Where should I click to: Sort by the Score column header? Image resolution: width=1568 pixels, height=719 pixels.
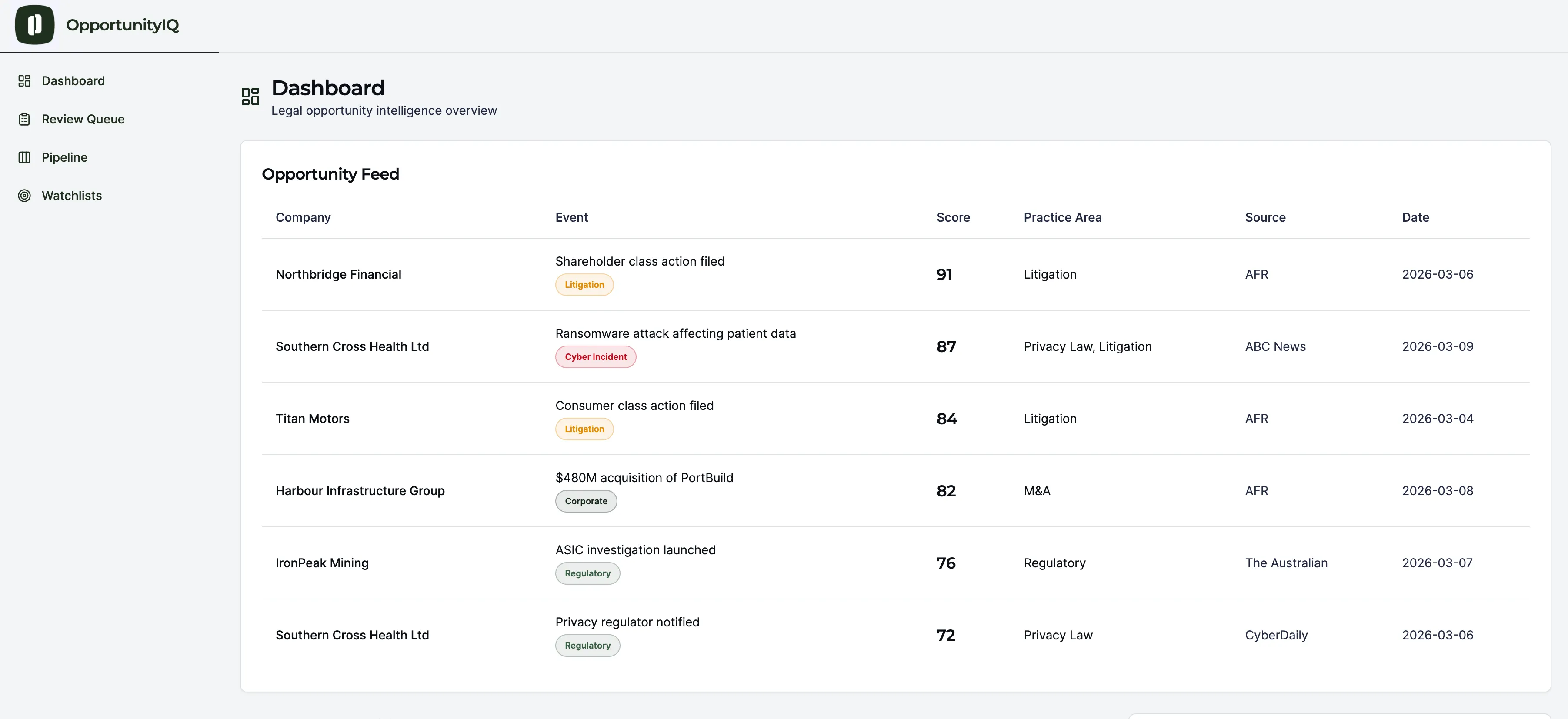click(953, 217)
